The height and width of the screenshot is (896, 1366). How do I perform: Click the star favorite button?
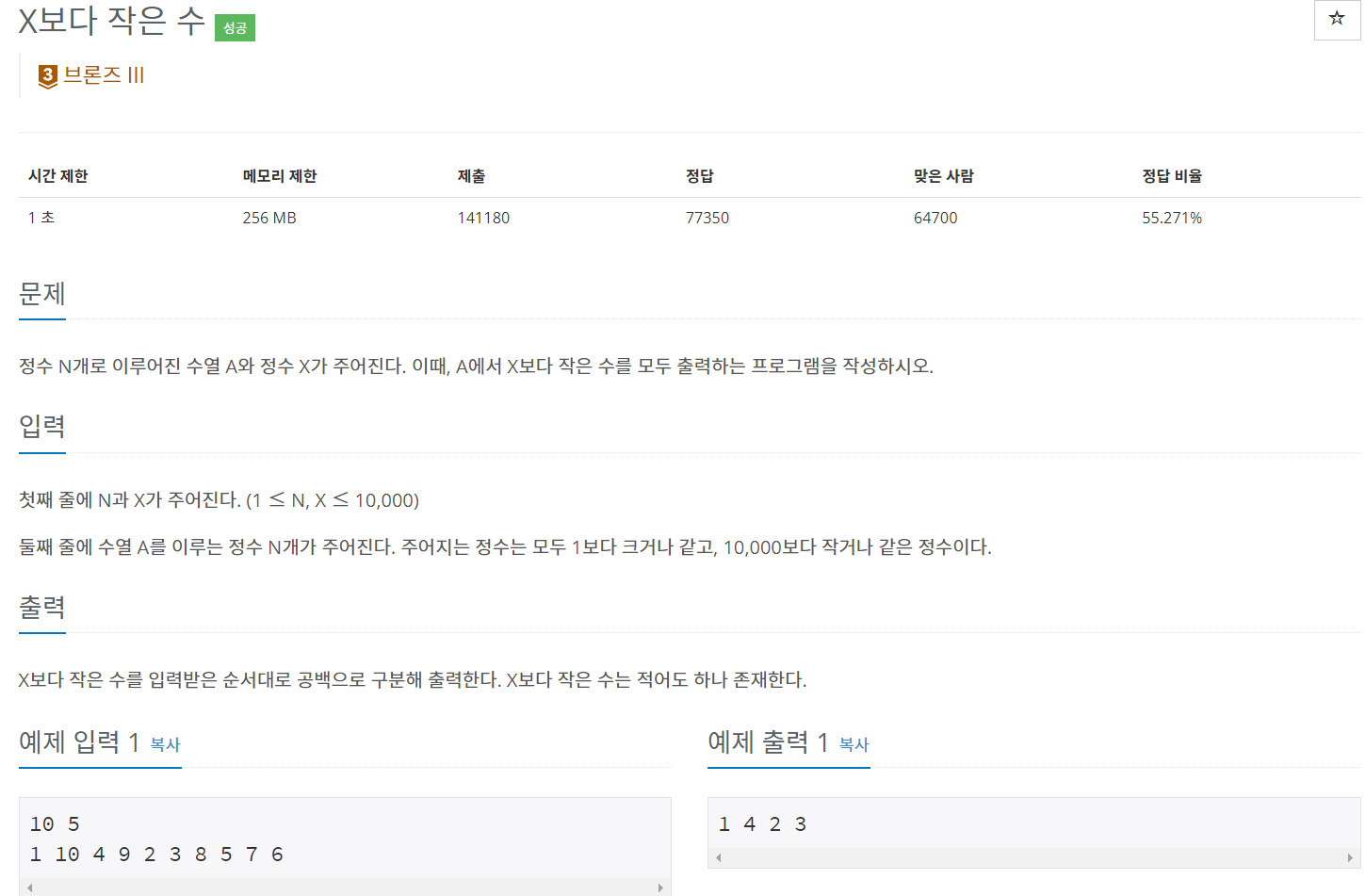[x=1337, y=19]
